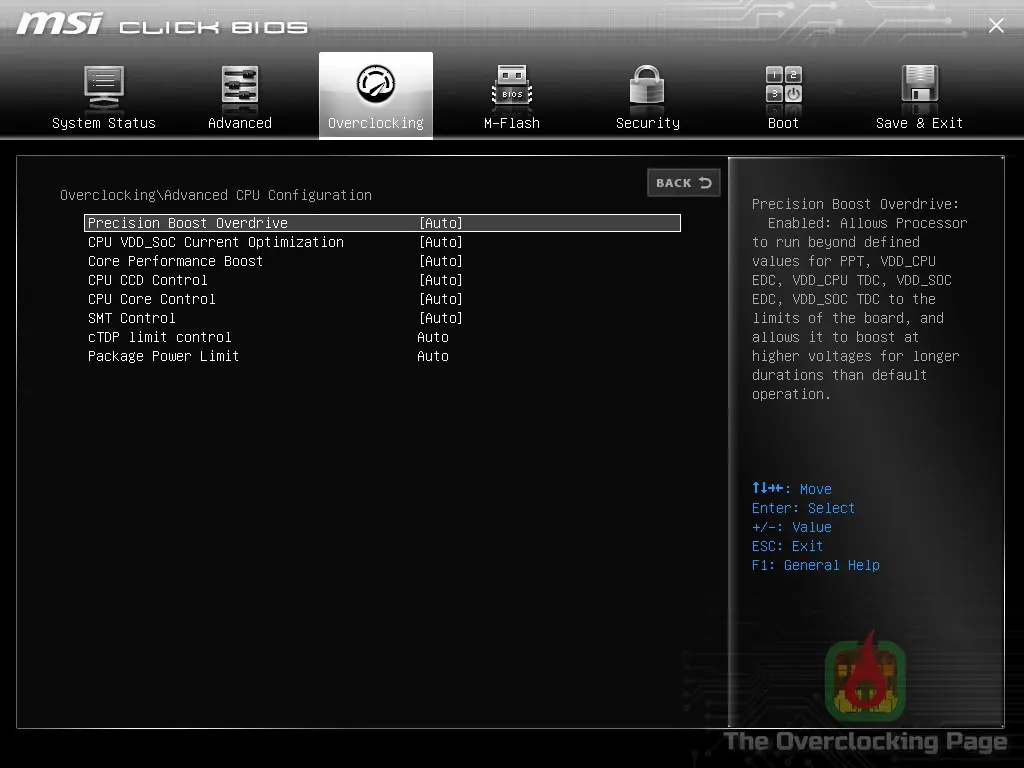Image resolution: width=1024 pixels, height=768 pixels.
Task: Go back using the BACK button
Action: click(684, 183)
